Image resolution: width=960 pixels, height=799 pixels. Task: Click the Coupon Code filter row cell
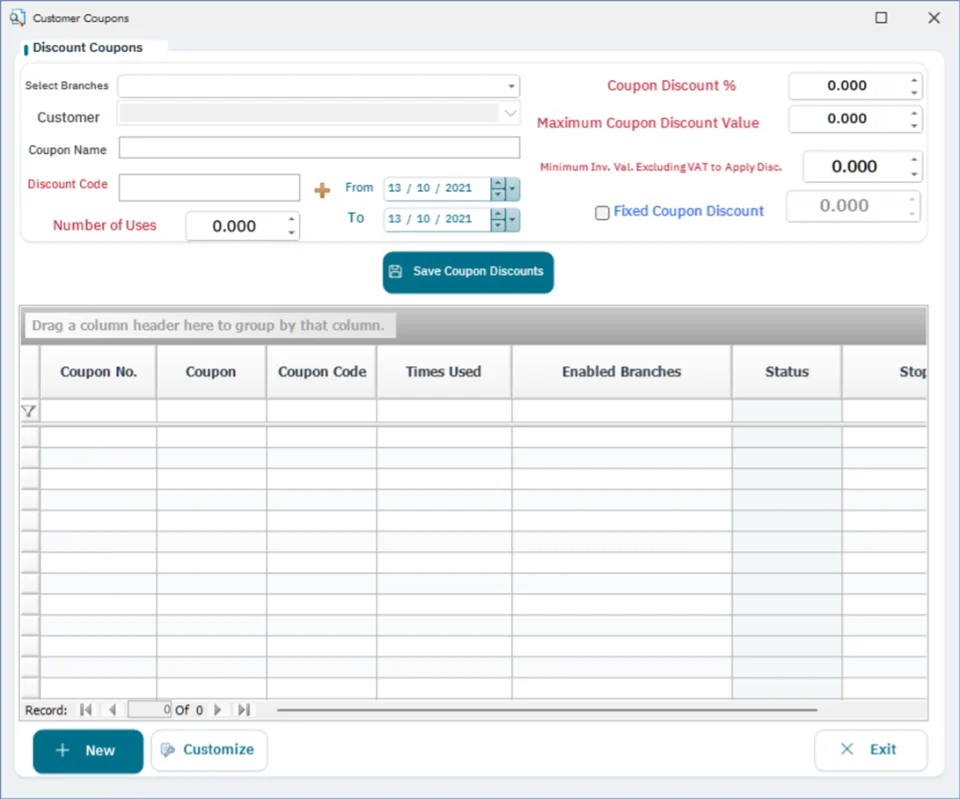coord(321,411)
